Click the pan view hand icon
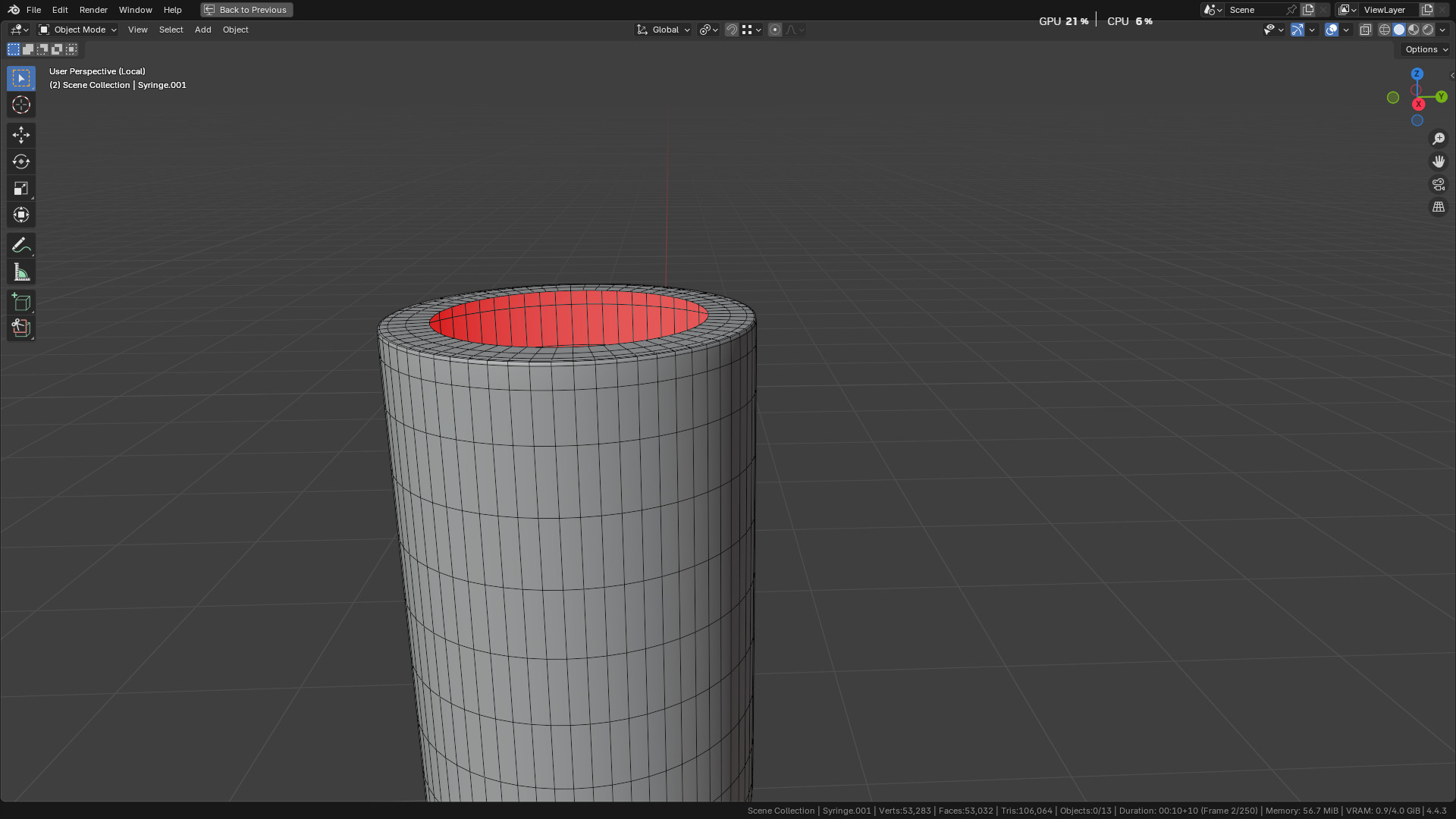Screen dimensions: 1456x819 pos(1439,162)
